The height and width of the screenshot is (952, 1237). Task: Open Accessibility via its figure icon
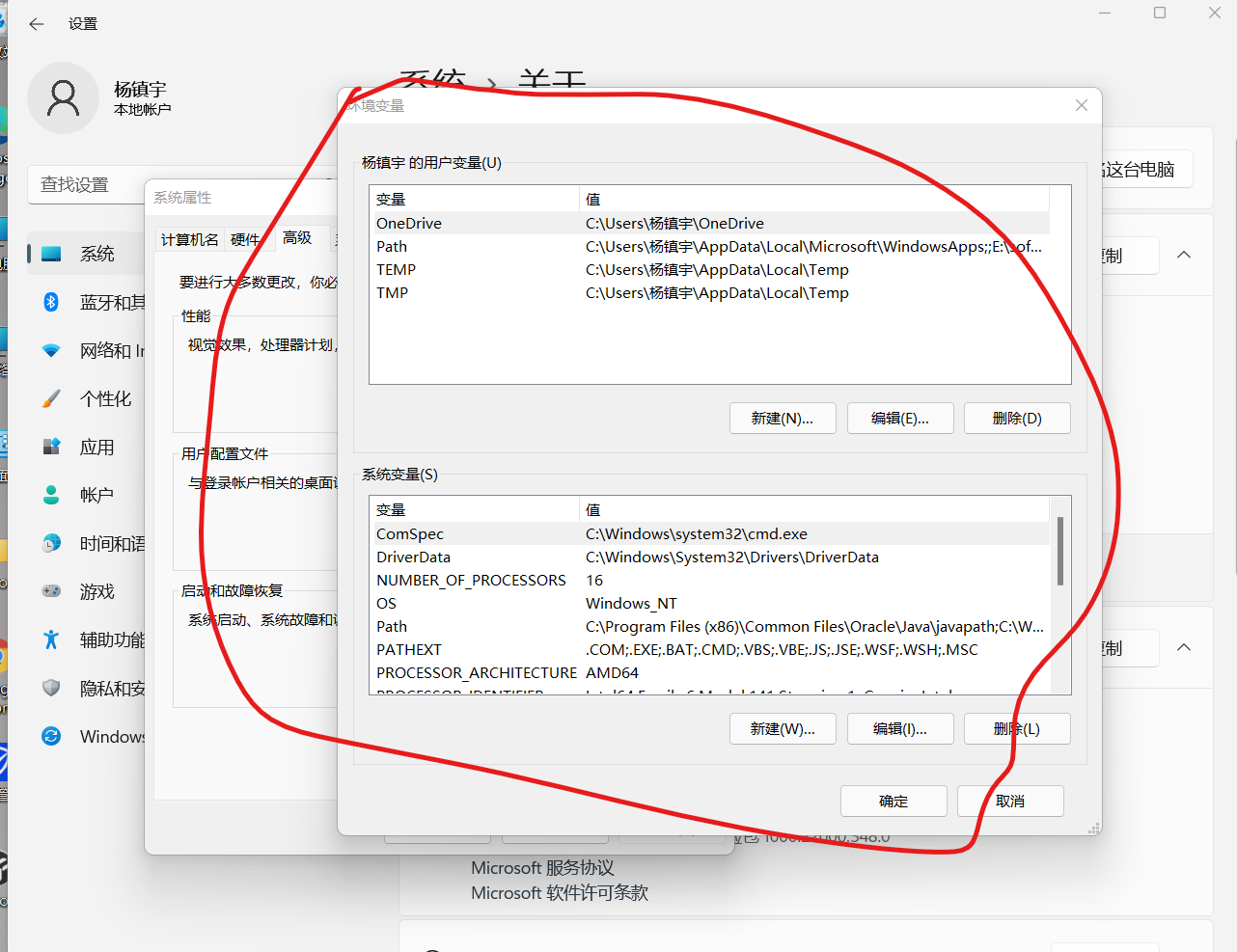pos(51,639)
